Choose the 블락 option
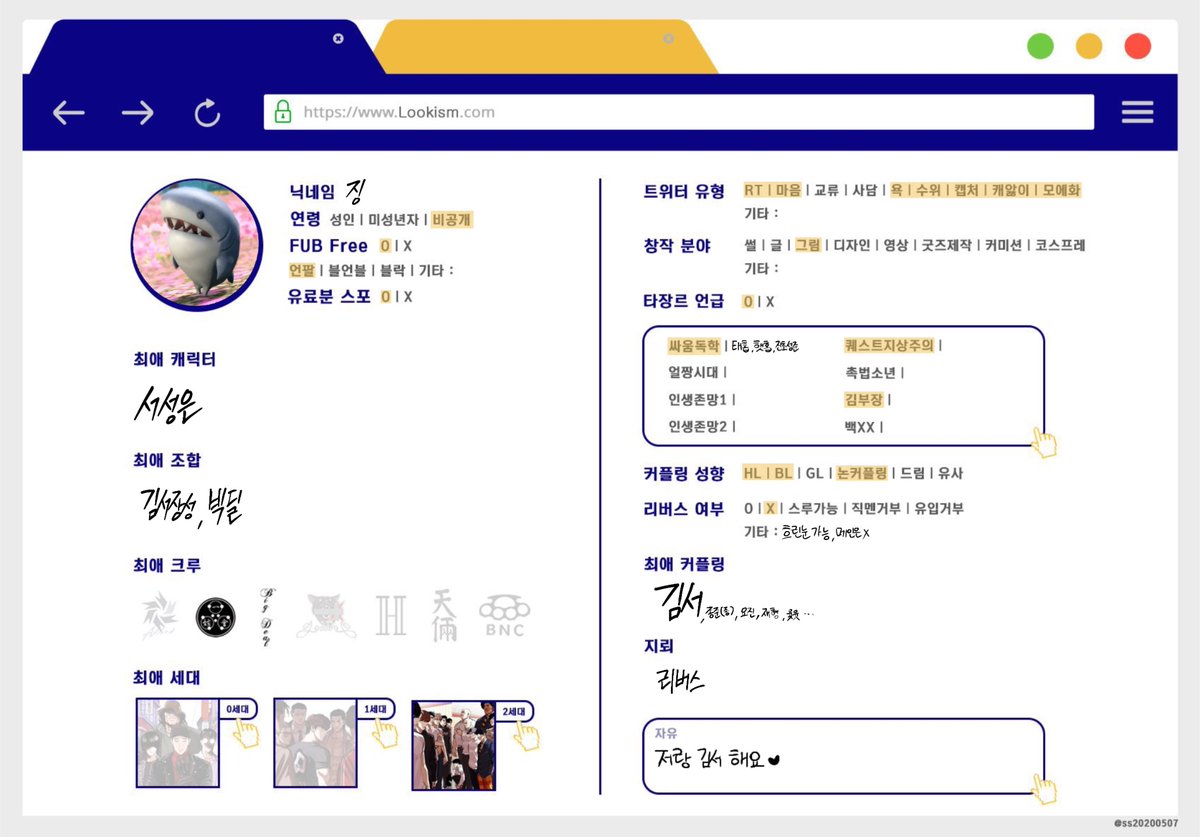The image size is (1200, 837). point(393,270)
